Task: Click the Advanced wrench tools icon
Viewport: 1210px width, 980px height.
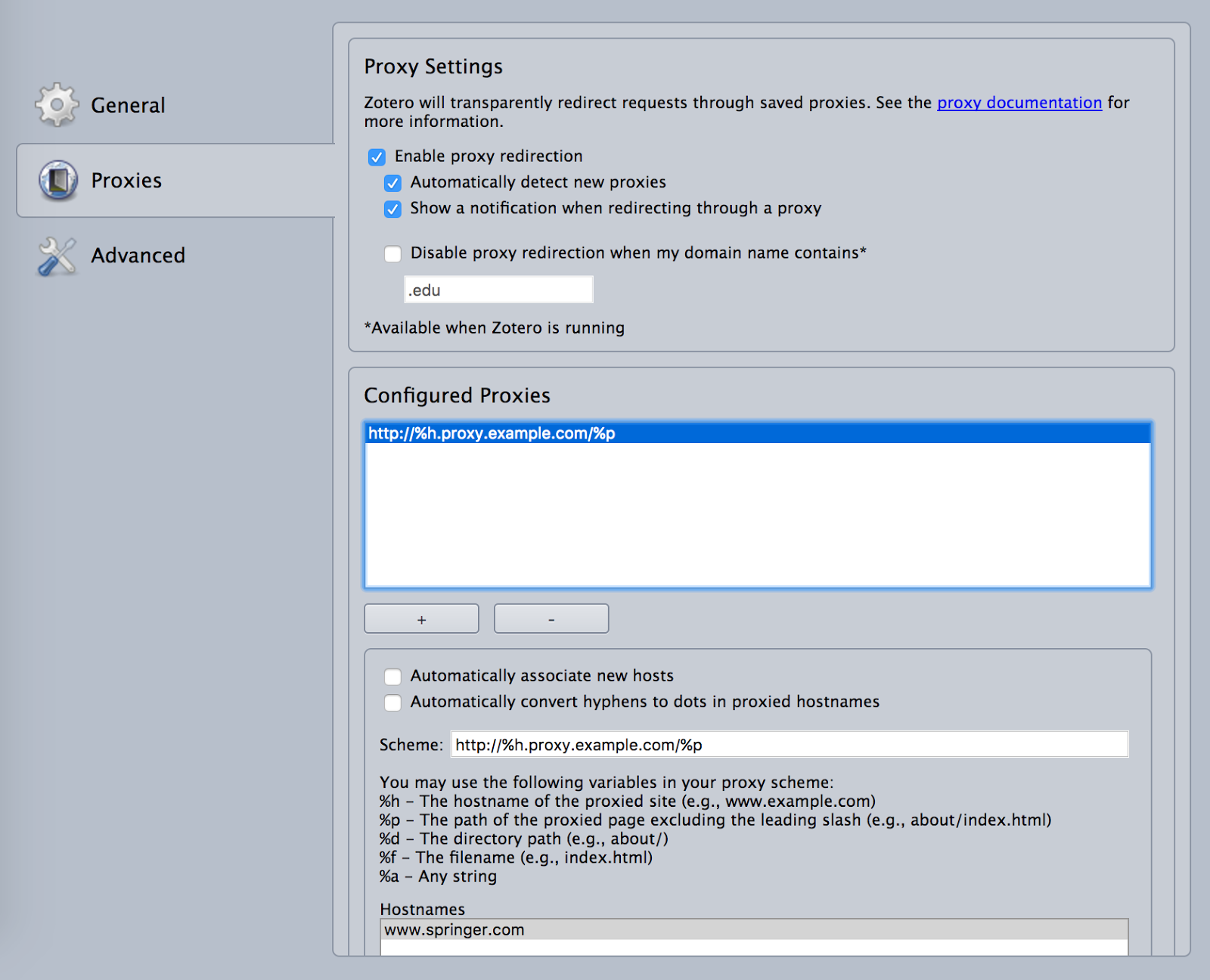Action: [57, 256]
